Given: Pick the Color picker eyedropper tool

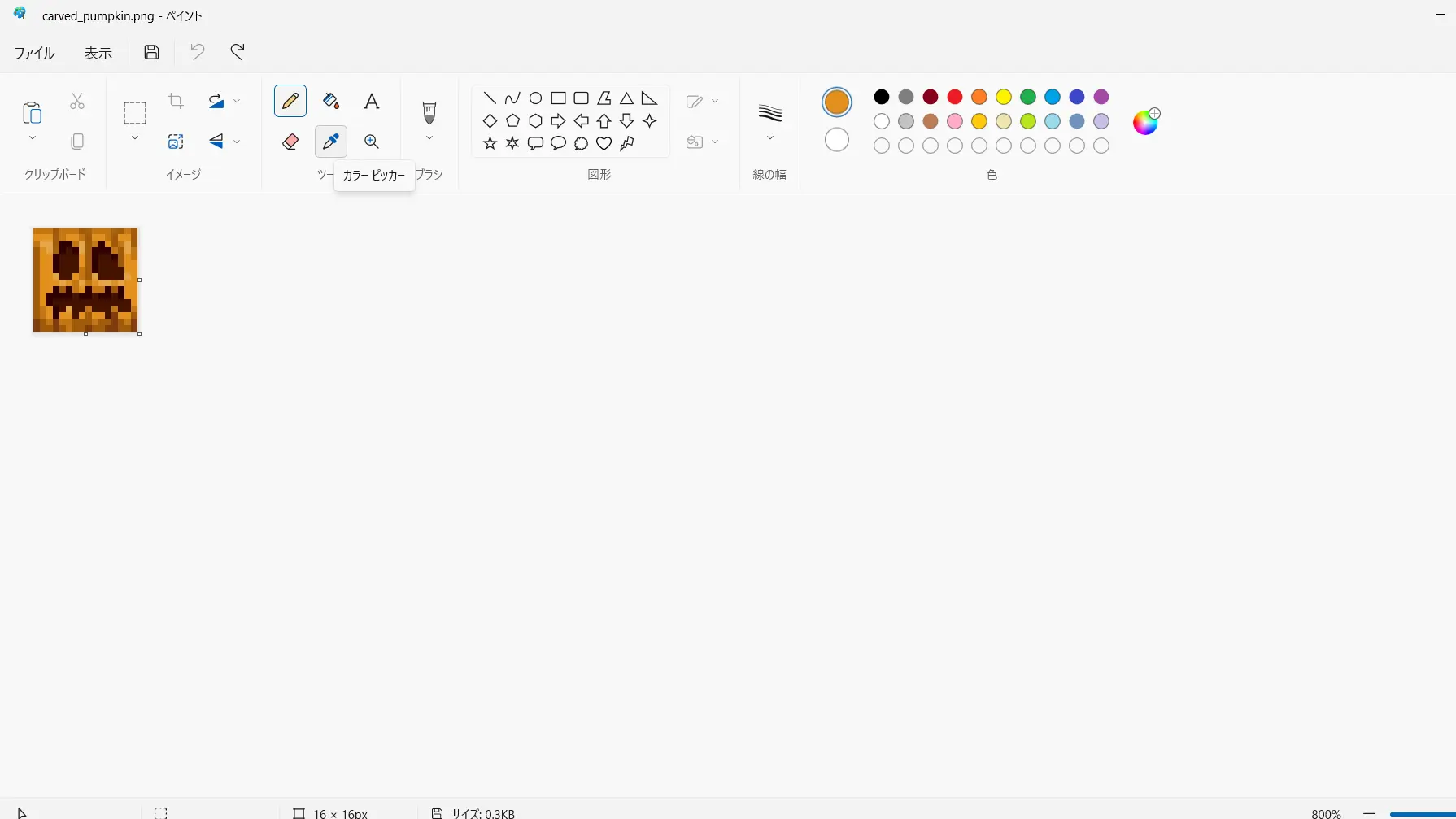Looking at the screenshot, I should tap(331, 142).
